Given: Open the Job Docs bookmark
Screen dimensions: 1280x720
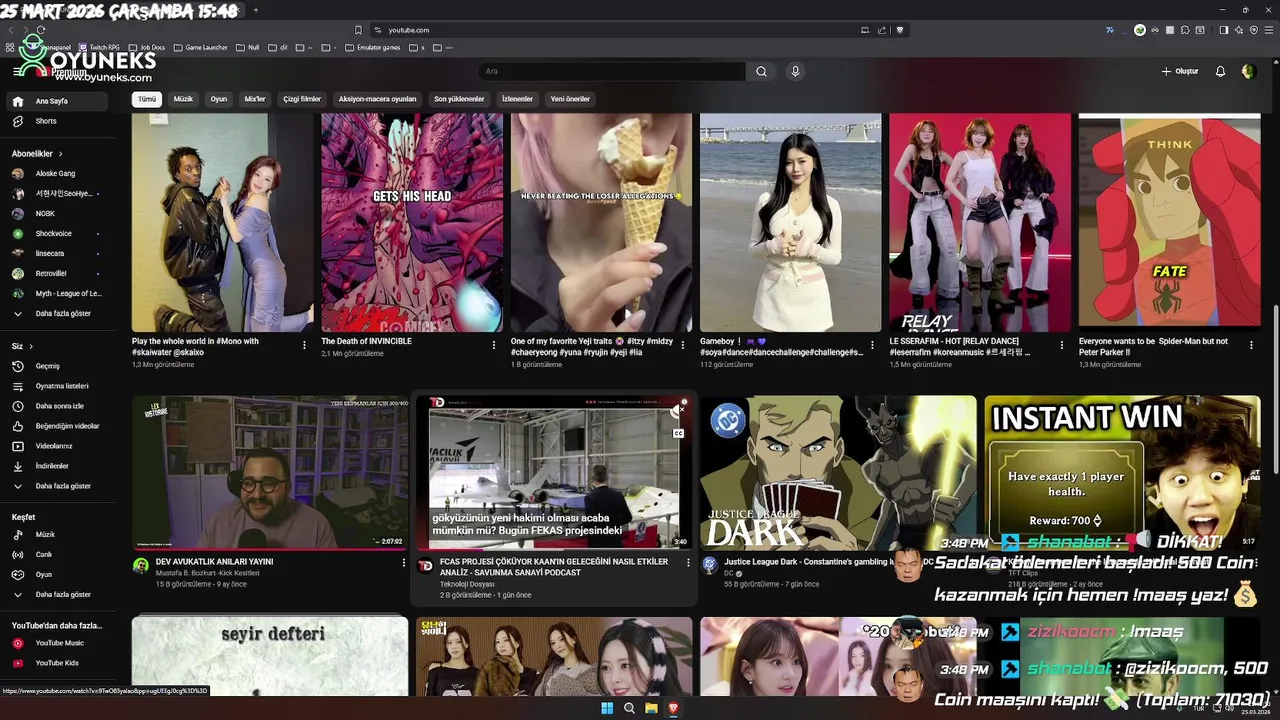Looking at the screenshot, I should [146, 47].
